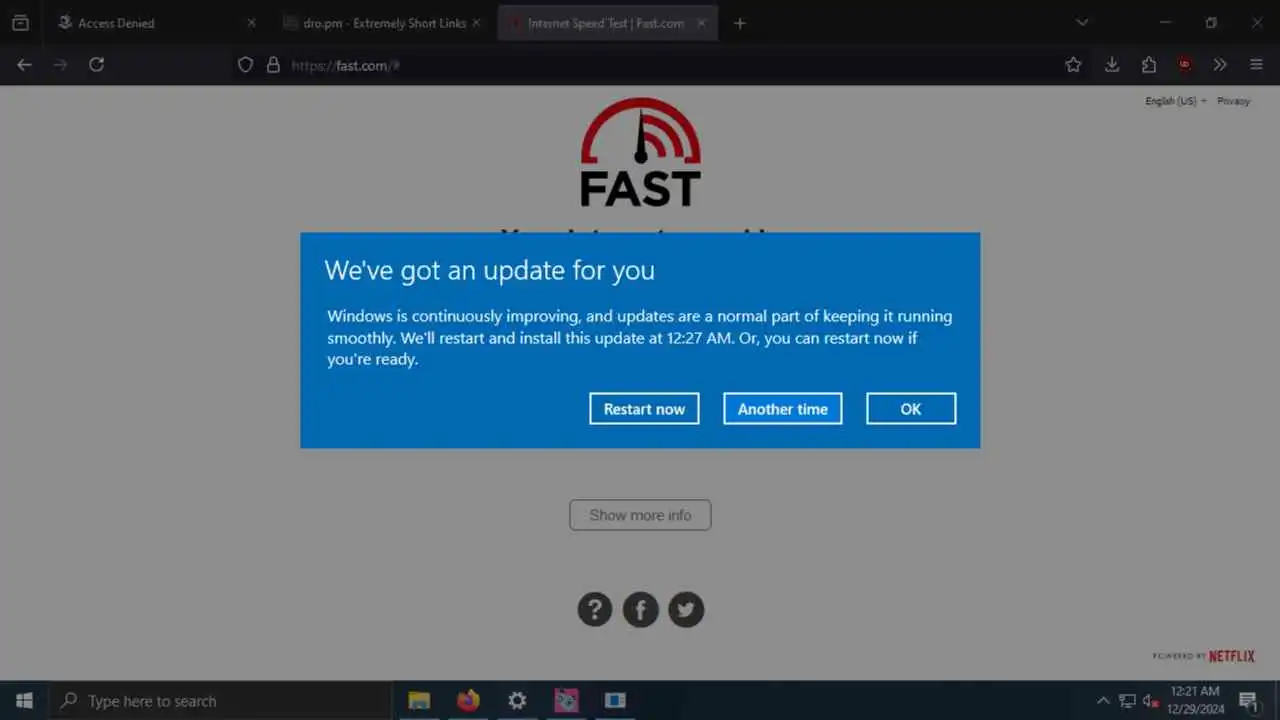The width and height of the screenshot is (1280, 720).
Task: Show hidden system tray icons
Action: pos(1103,701)
